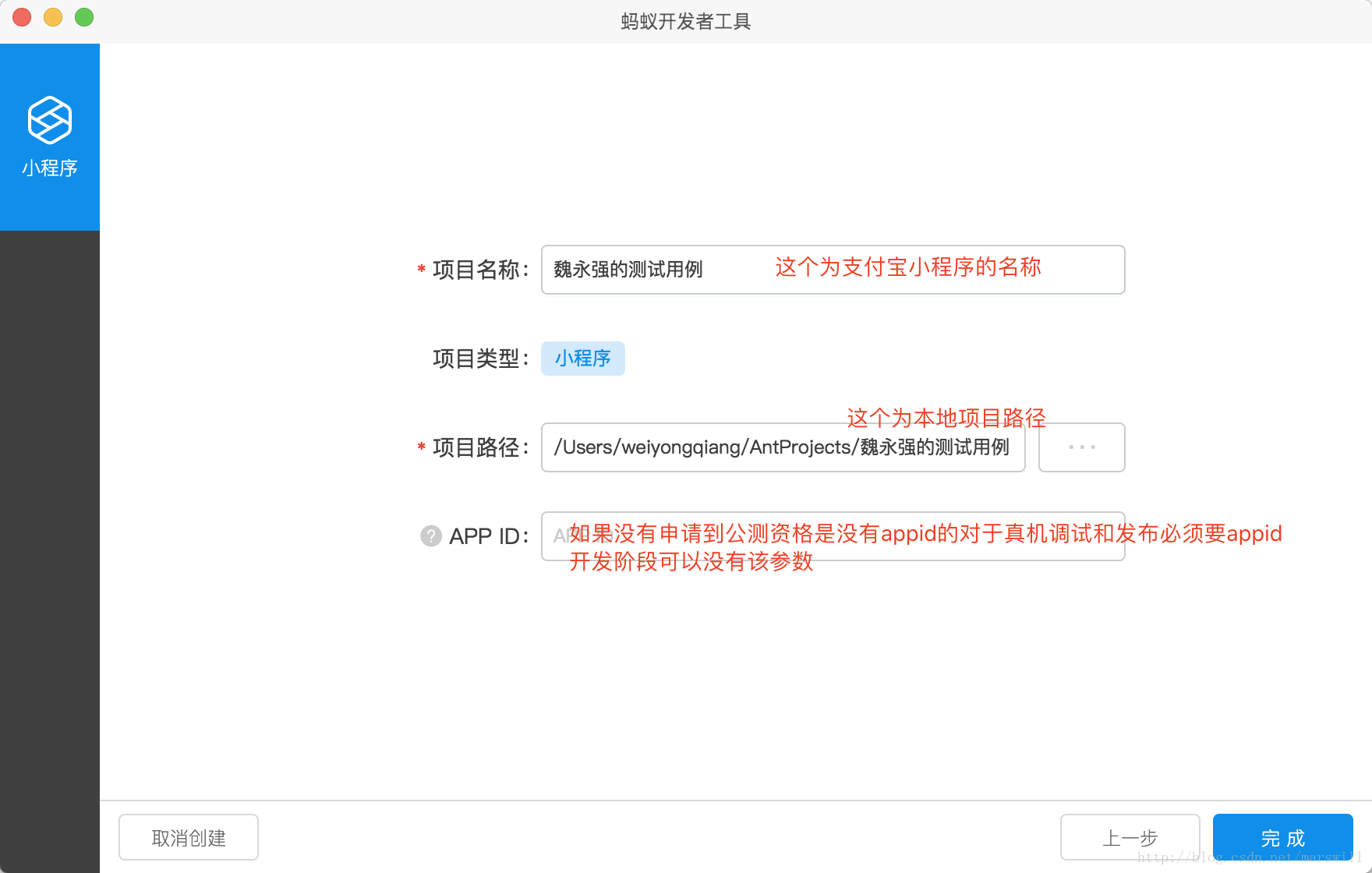Click the 取消创建 cancel button
This screenshot has width=1372, height=873.
pos(189,837)
